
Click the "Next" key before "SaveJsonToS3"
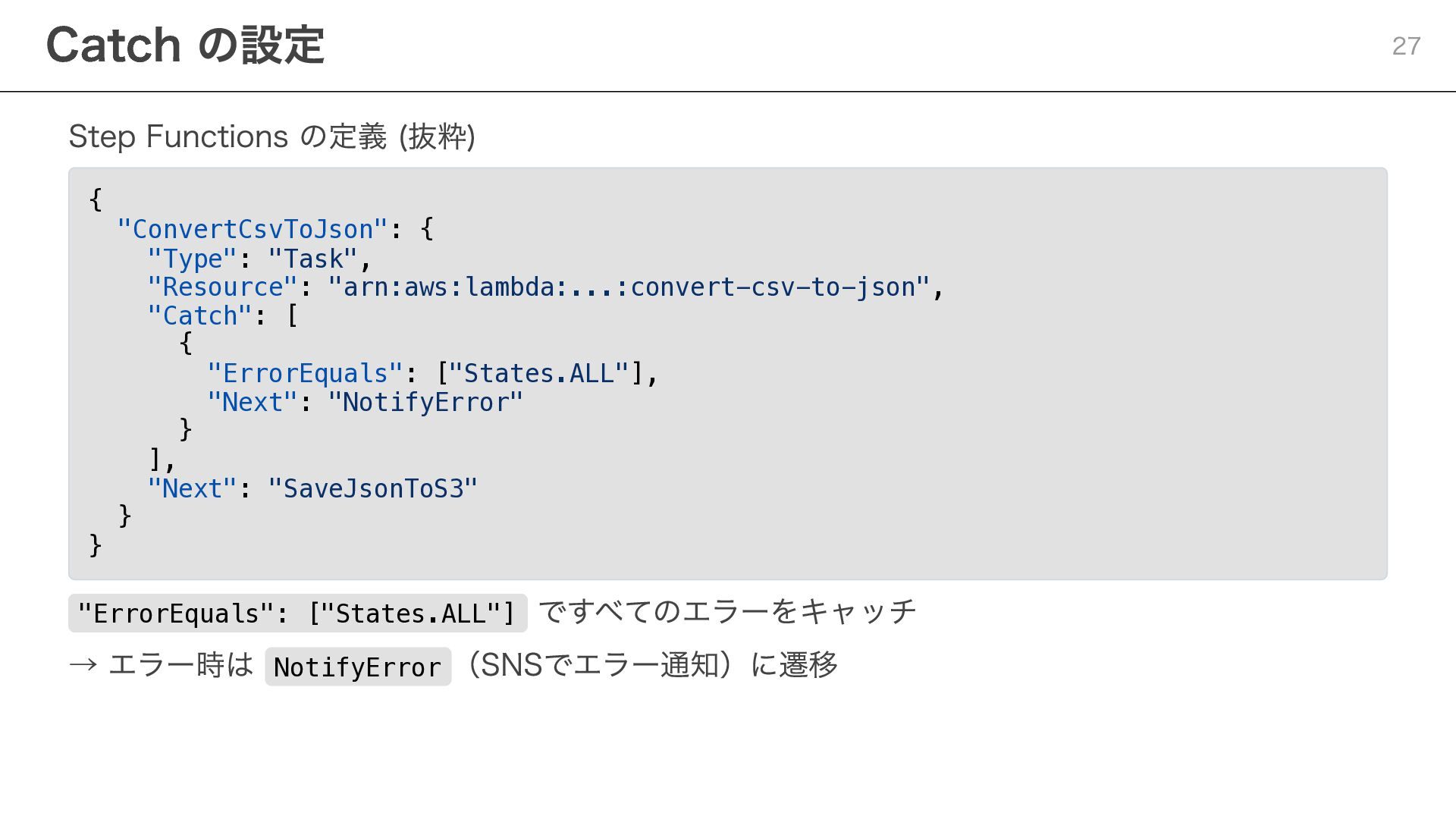point(192,488)
